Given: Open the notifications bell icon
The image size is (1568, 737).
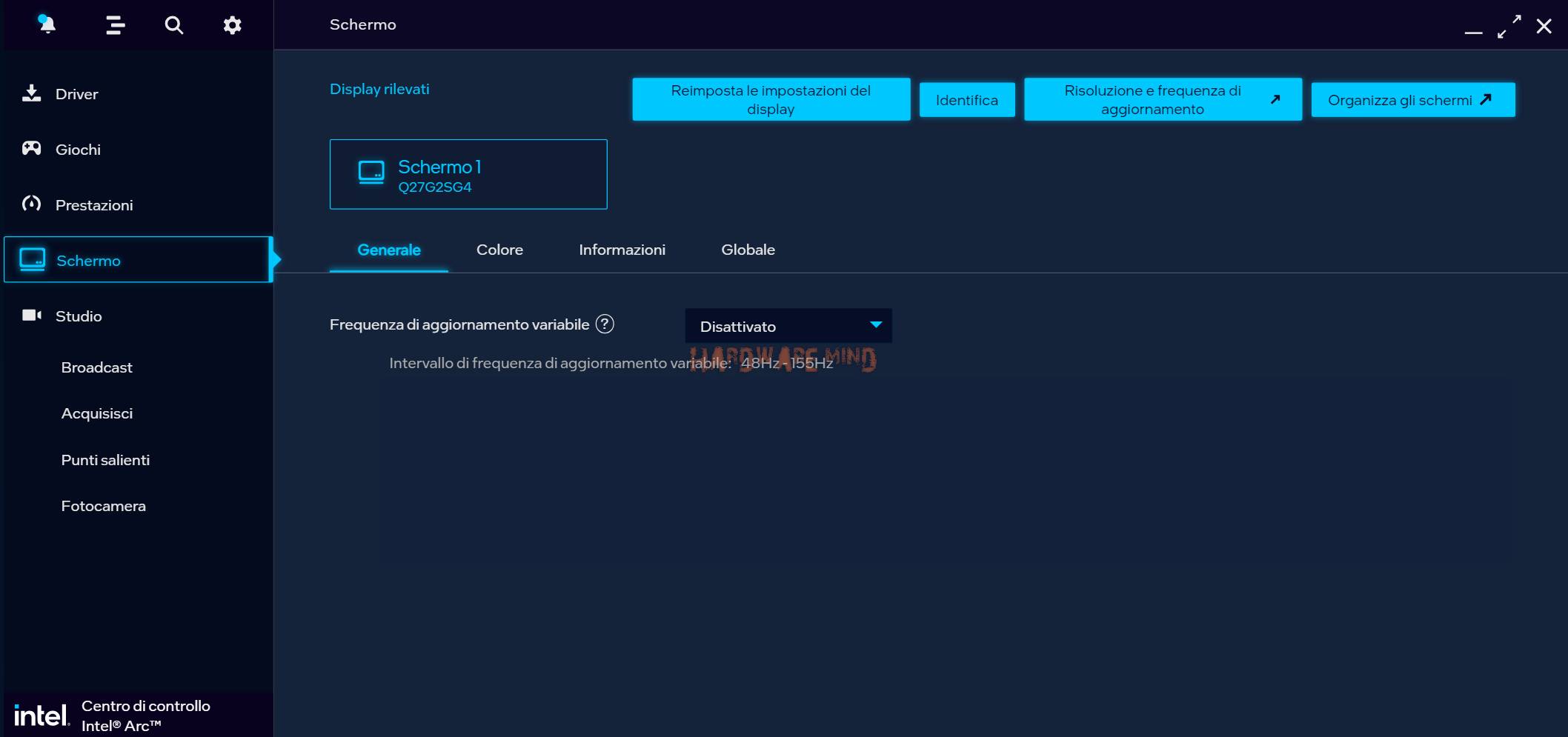Looking at the screenshot, I should click(x=47, y=24).
